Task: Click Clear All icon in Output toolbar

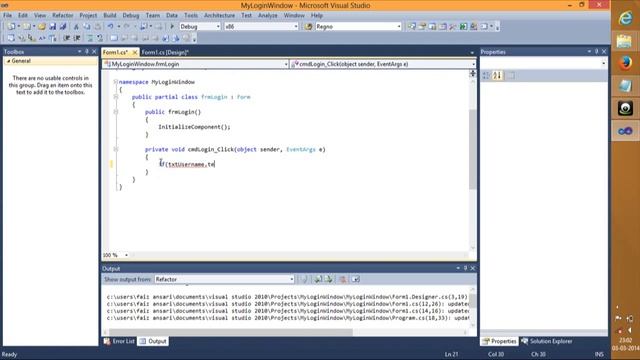Action: coord(343,279)
